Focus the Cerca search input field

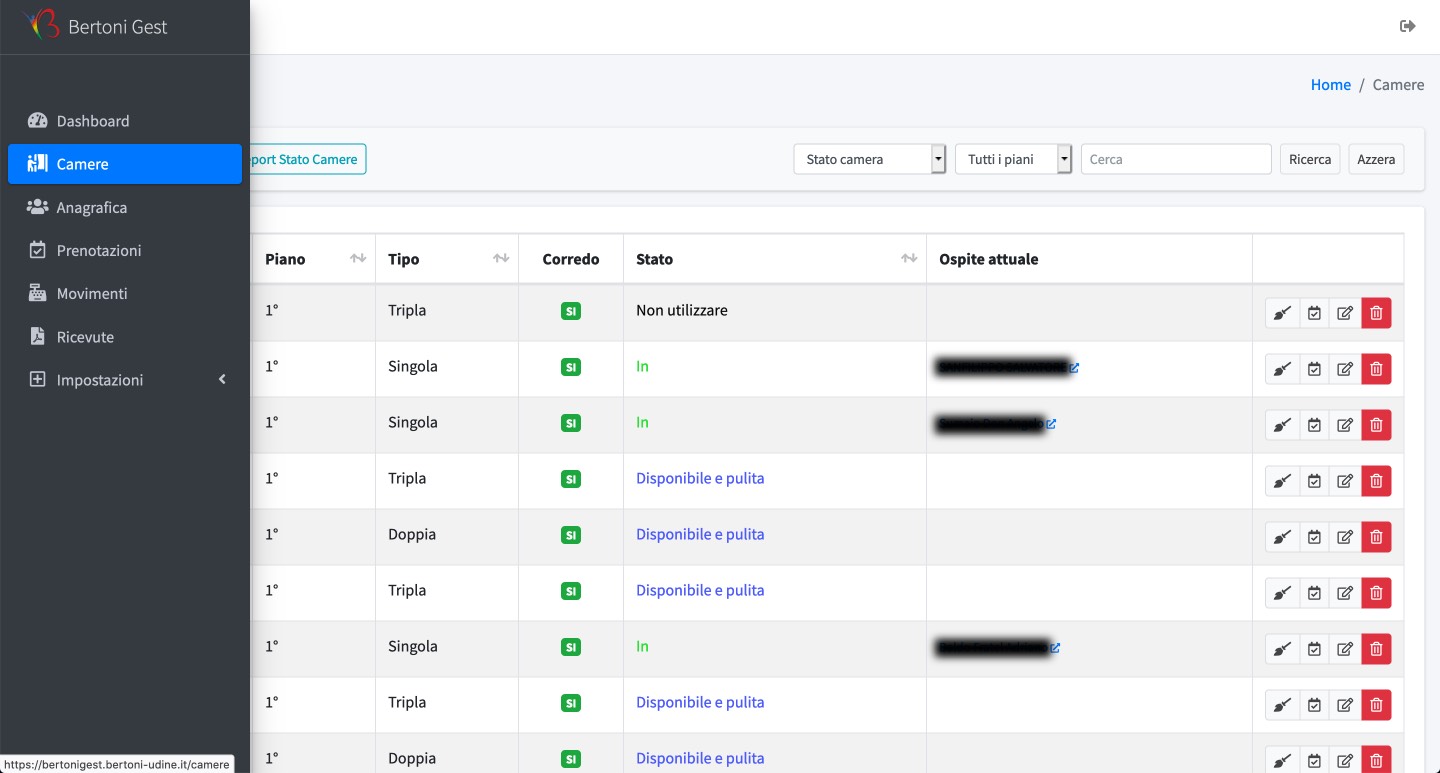coord(1176,159)
